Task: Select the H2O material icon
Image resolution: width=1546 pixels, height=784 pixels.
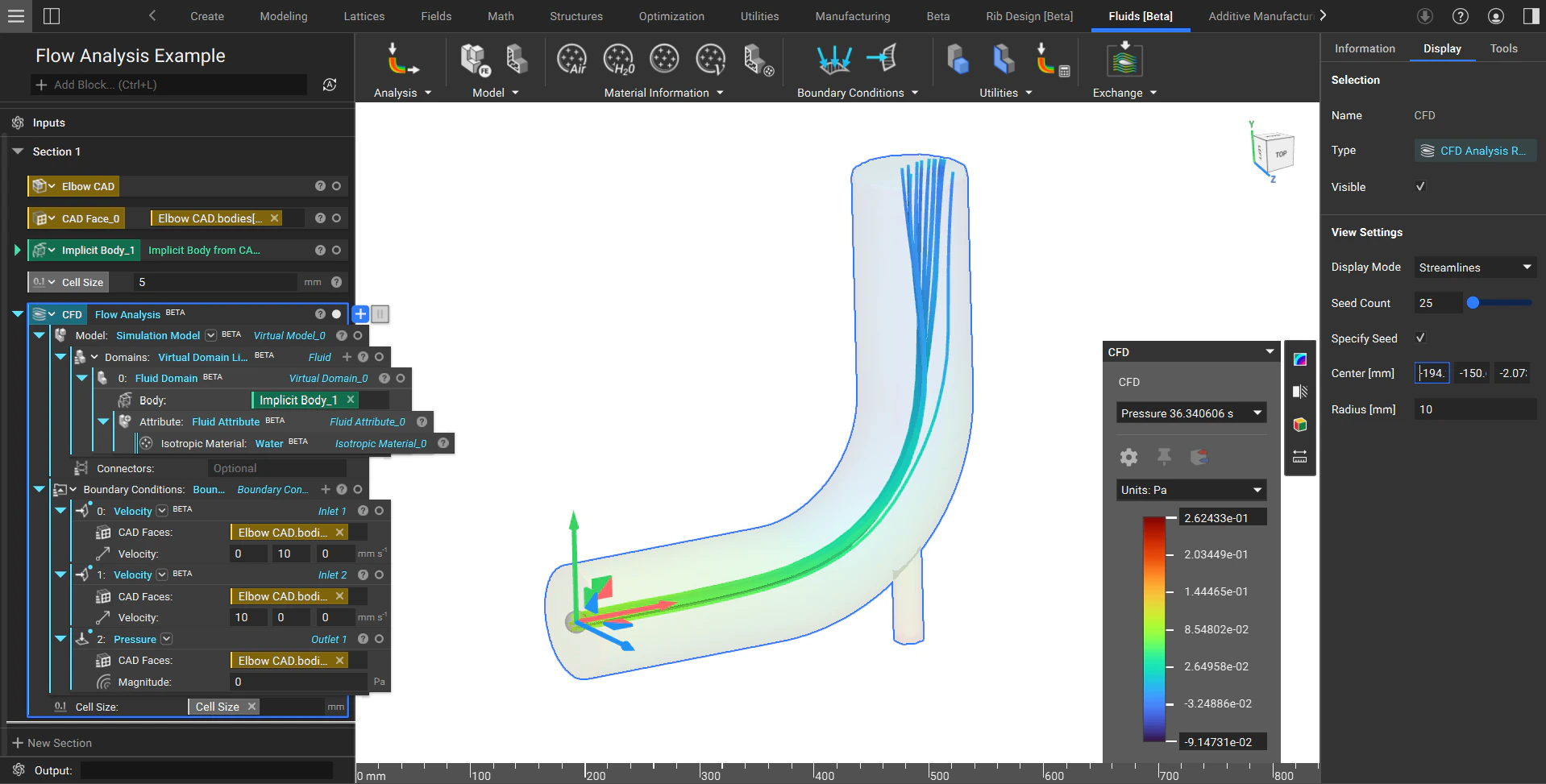Action: coord(619,59)
